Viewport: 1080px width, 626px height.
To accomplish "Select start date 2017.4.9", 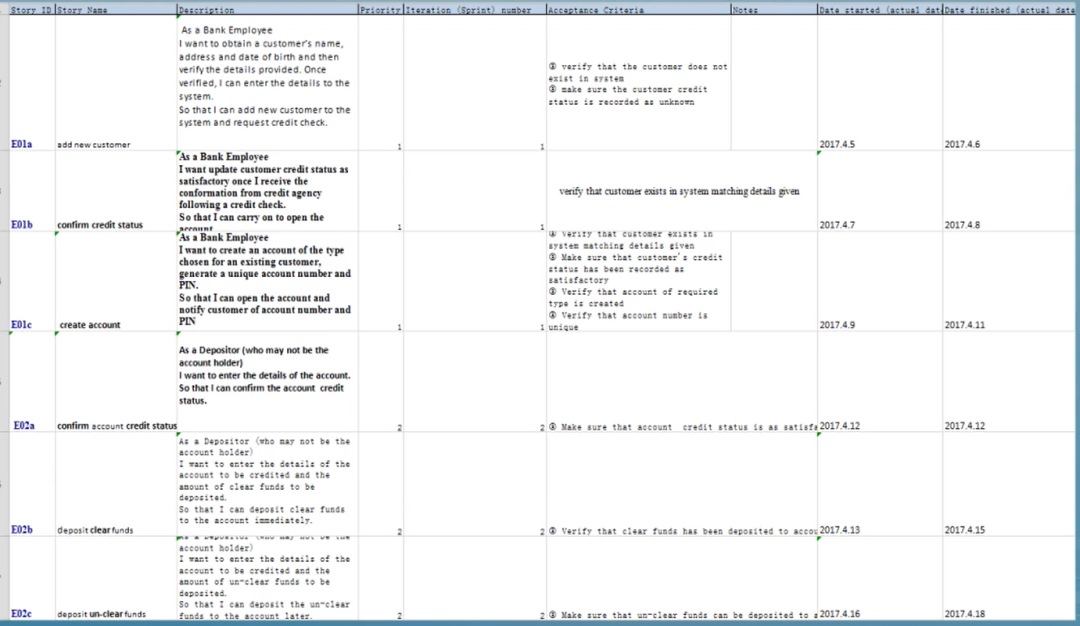I will coord(837,324).
